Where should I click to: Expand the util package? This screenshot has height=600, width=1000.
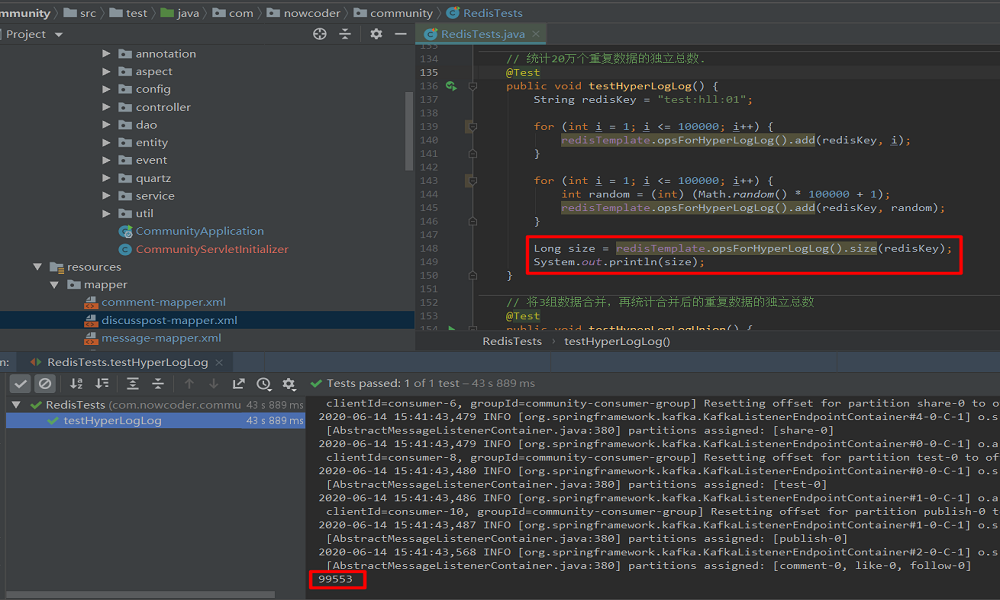pyautogui.click(x=107, y=214)
